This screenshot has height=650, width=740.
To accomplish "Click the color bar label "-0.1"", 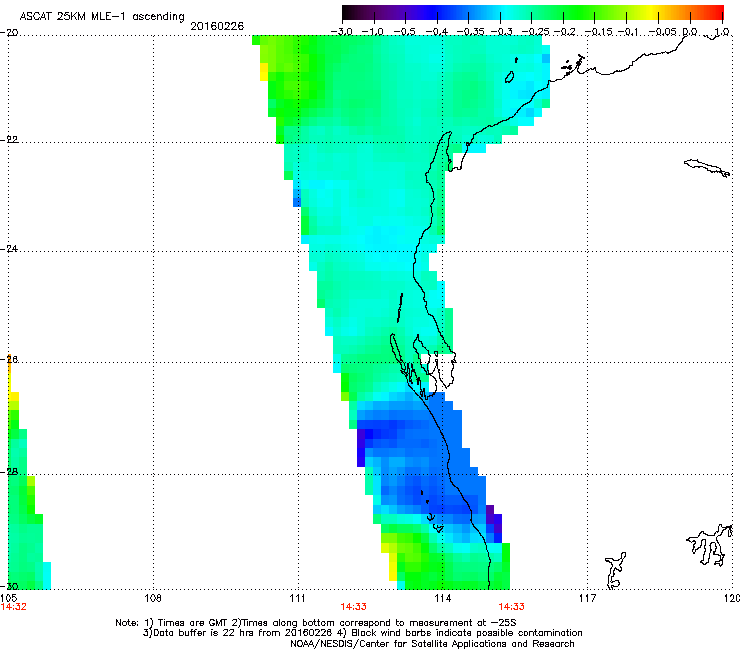I will pos(628,32).
